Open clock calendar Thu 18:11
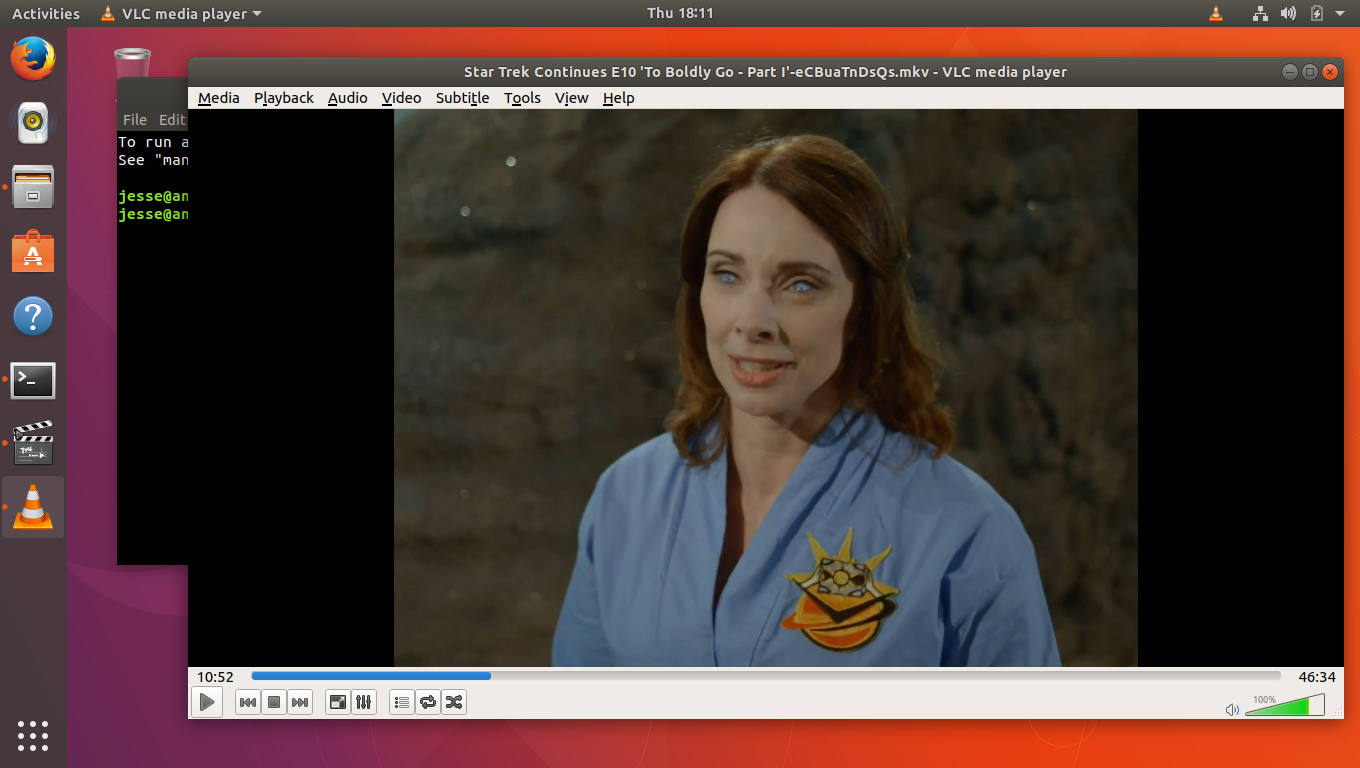Image resolution: width=1360 pixels, height=768 pixels. [680, 13]
